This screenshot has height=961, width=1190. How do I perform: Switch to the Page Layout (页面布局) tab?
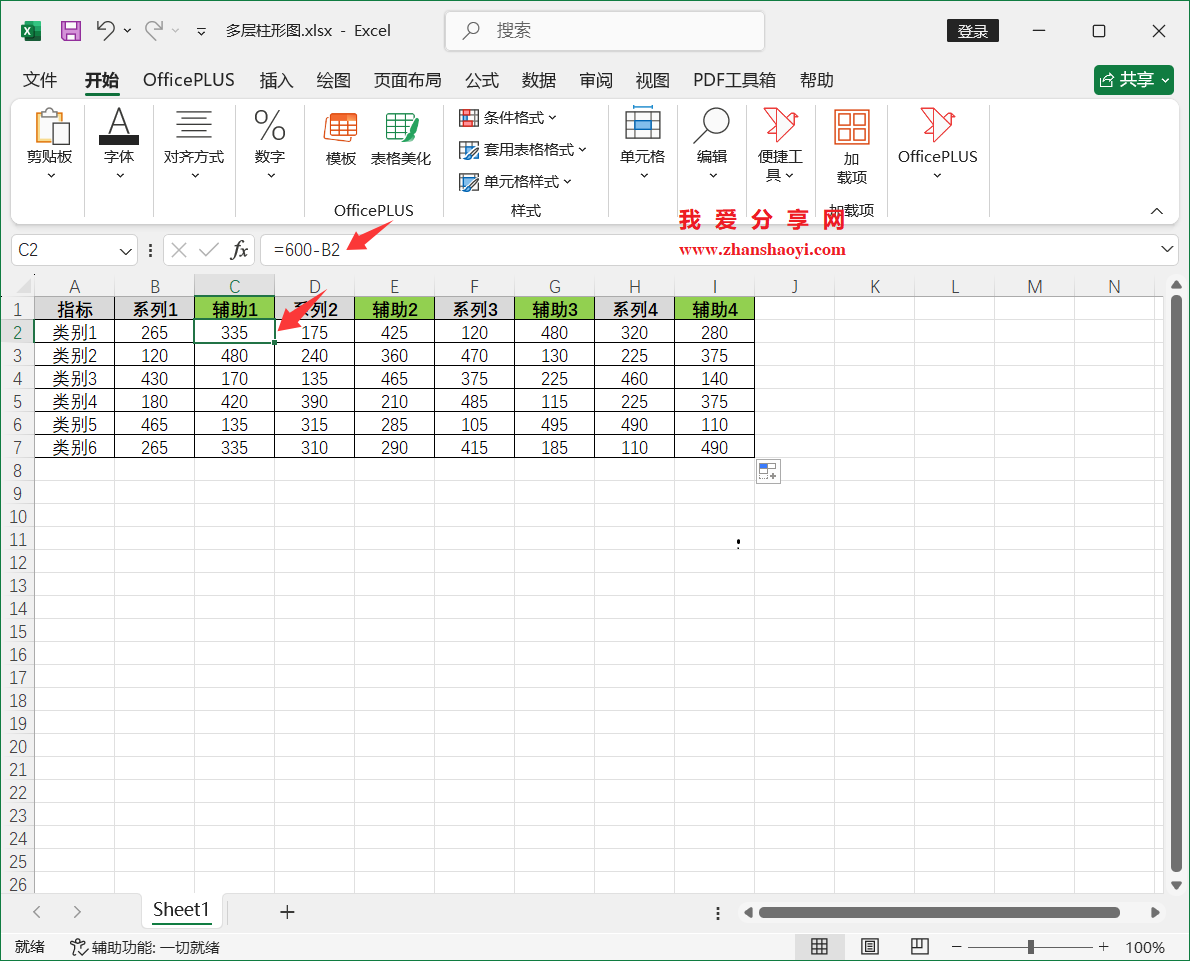click(408, 80)
